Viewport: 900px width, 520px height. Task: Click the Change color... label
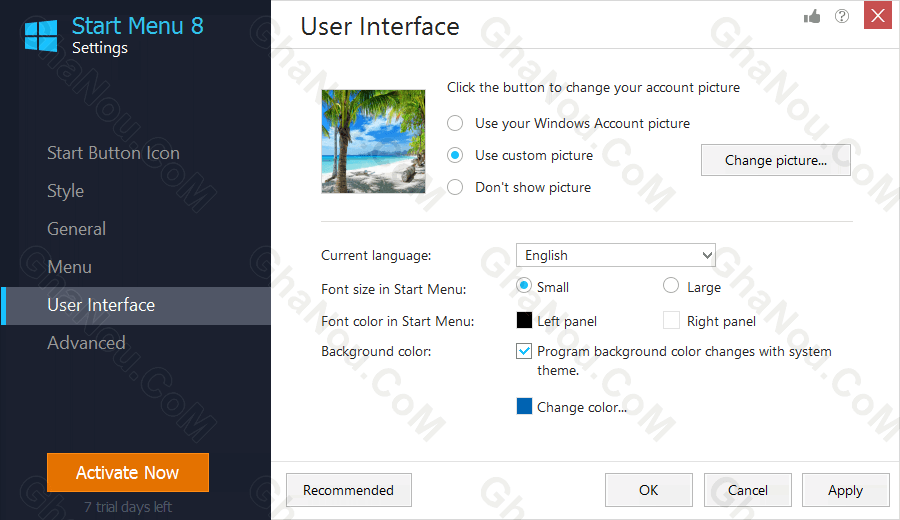[x=582, y=407]
